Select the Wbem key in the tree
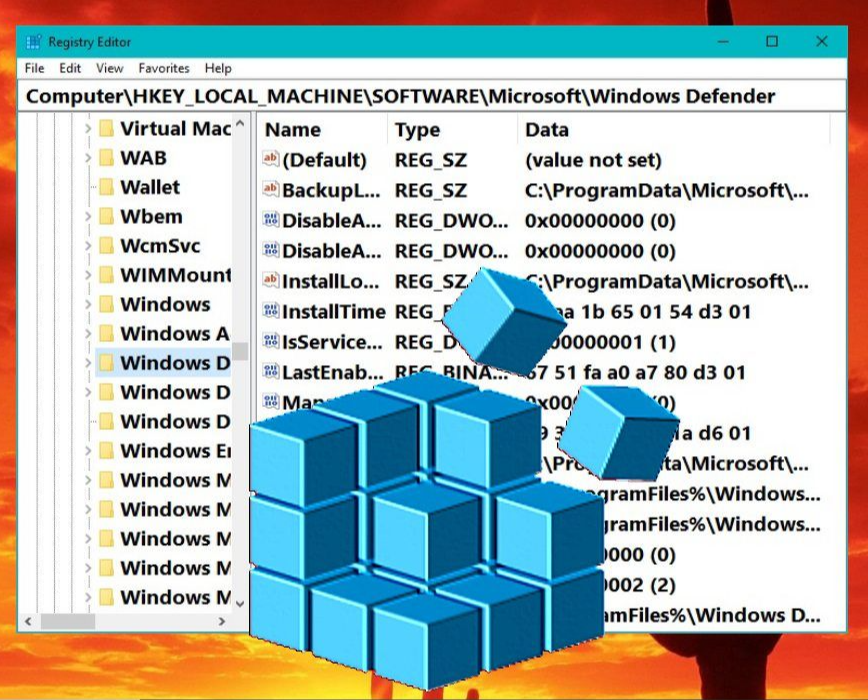 (151, 216)
